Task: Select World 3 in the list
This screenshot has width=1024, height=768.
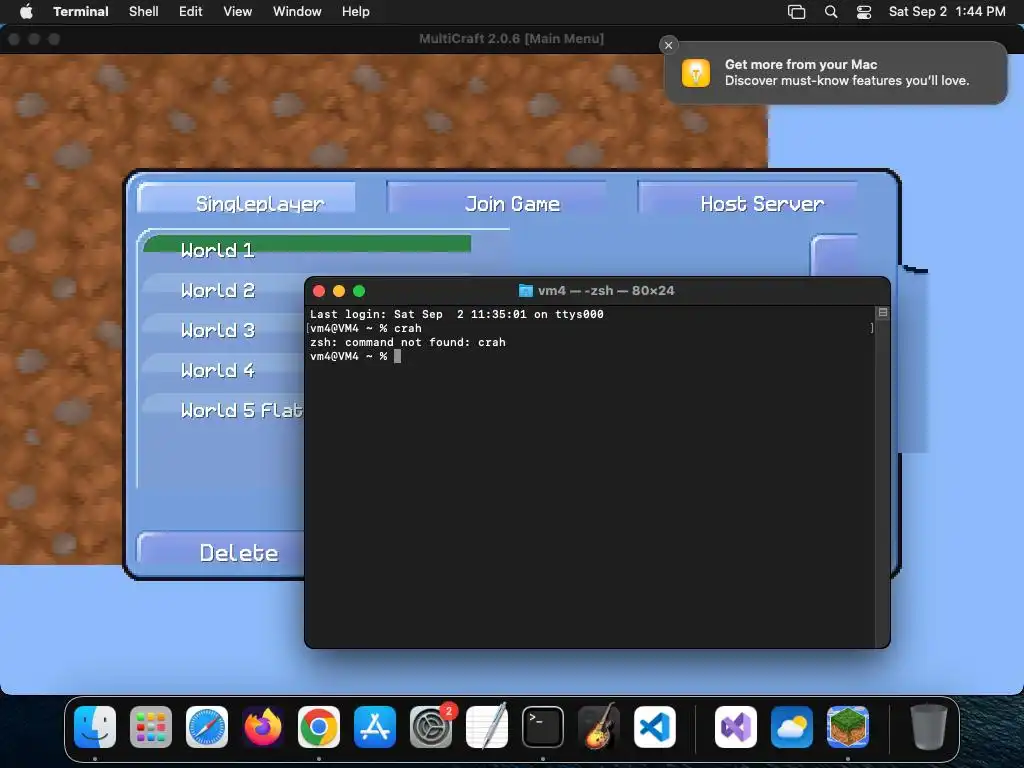Action: [x=224, y=330]
